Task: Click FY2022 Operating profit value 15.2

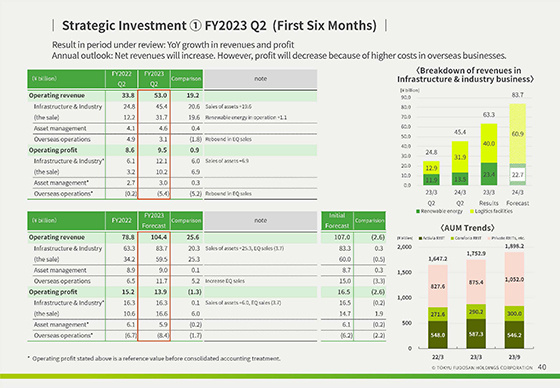Action: tap(128, 292)
